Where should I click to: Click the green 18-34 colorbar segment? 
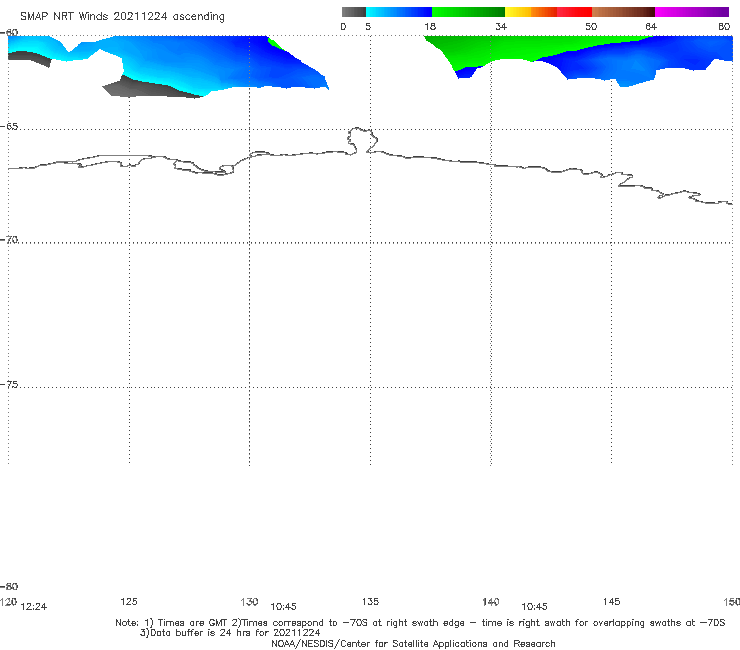468,12
